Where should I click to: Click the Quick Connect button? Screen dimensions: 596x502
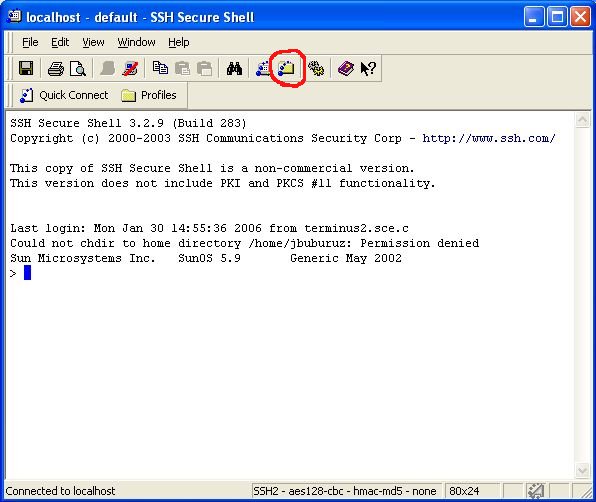63,95
